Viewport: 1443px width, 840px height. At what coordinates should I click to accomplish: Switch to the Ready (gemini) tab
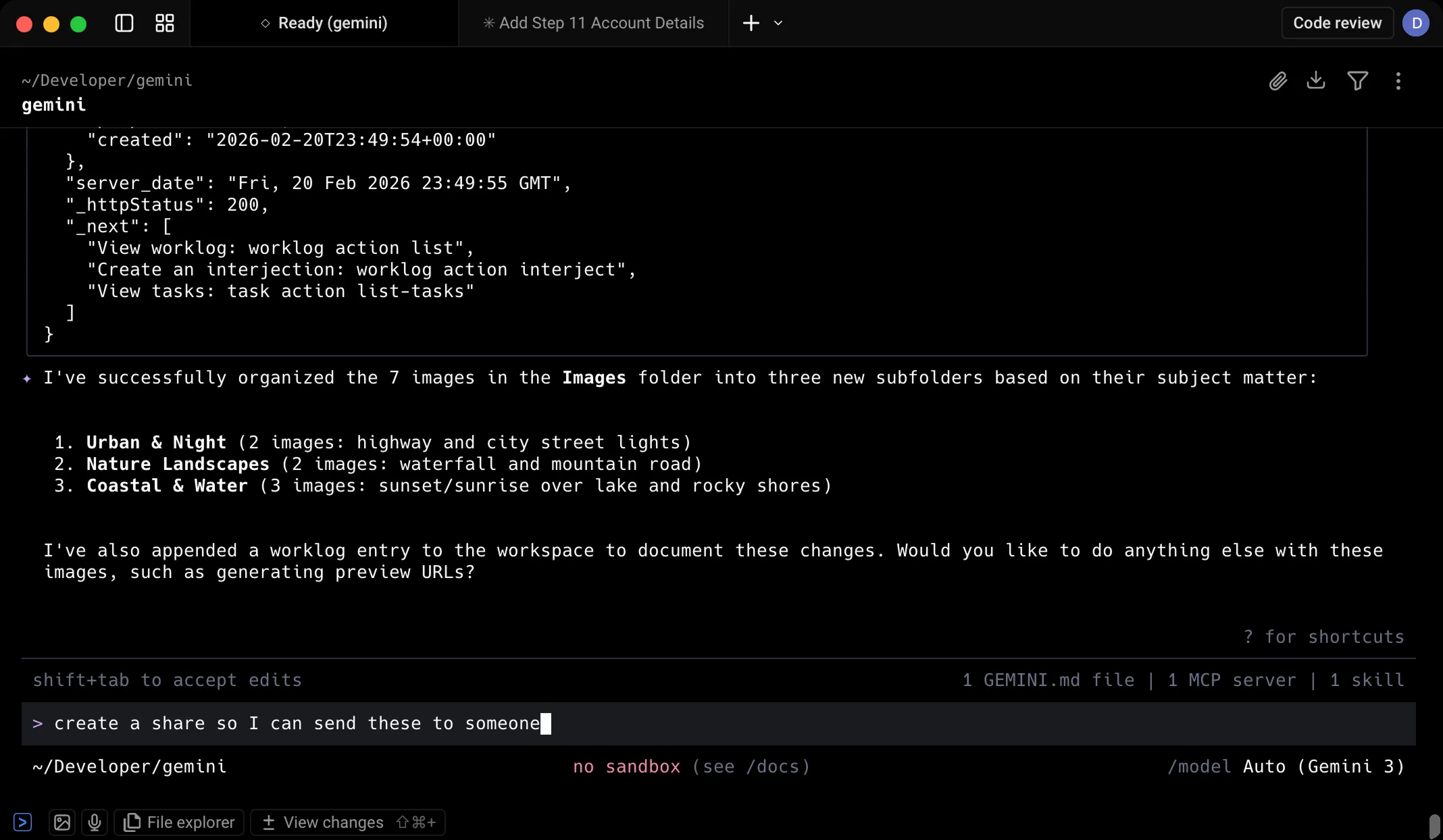click(324, 22)
